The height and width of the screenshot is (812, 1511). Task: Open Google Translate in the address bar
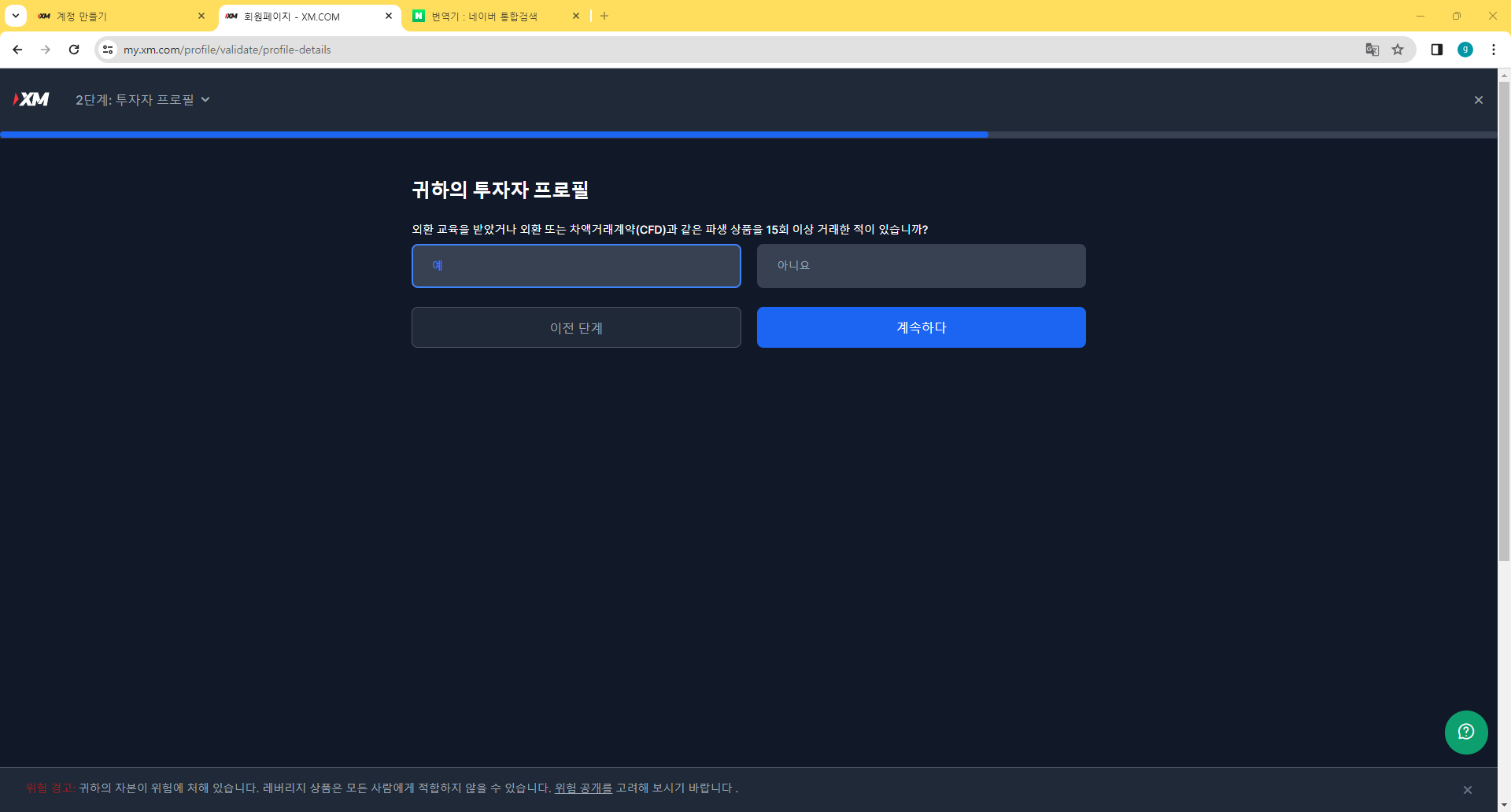(x=1372, y=49)
